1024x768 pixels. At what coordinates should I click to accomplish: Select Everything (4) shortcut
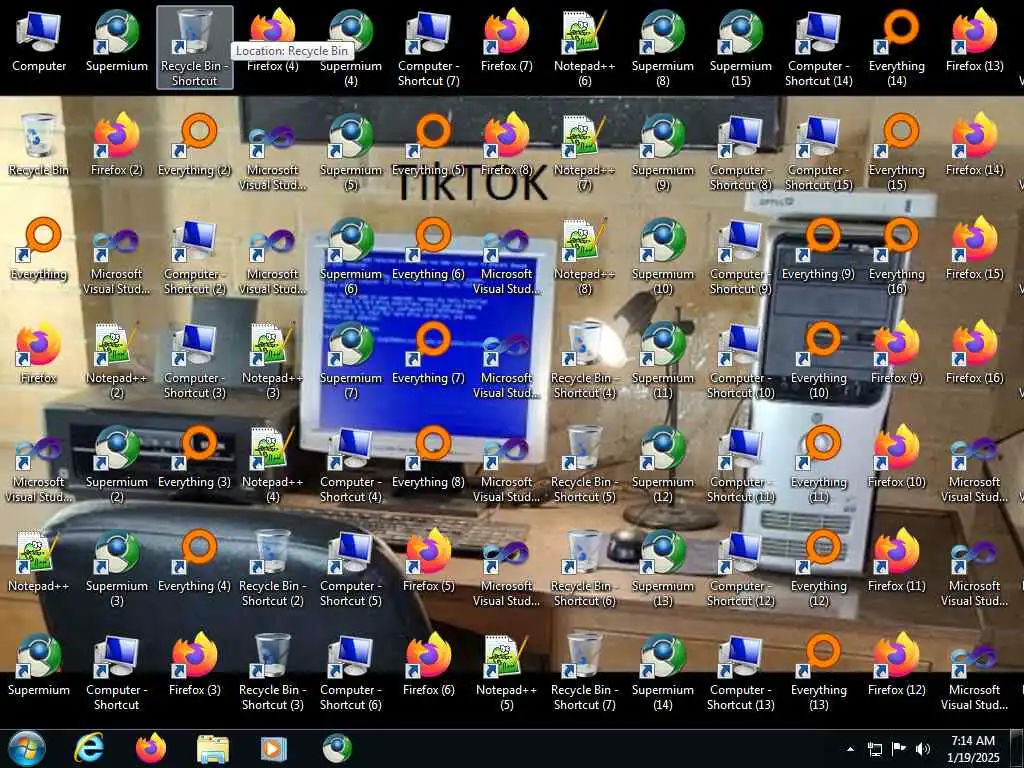coord(195,560)
